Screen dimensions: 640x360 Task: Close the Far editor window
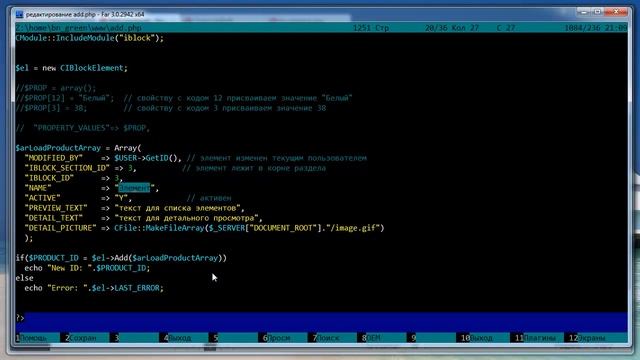pyautogui.click(x=616, y=12)
